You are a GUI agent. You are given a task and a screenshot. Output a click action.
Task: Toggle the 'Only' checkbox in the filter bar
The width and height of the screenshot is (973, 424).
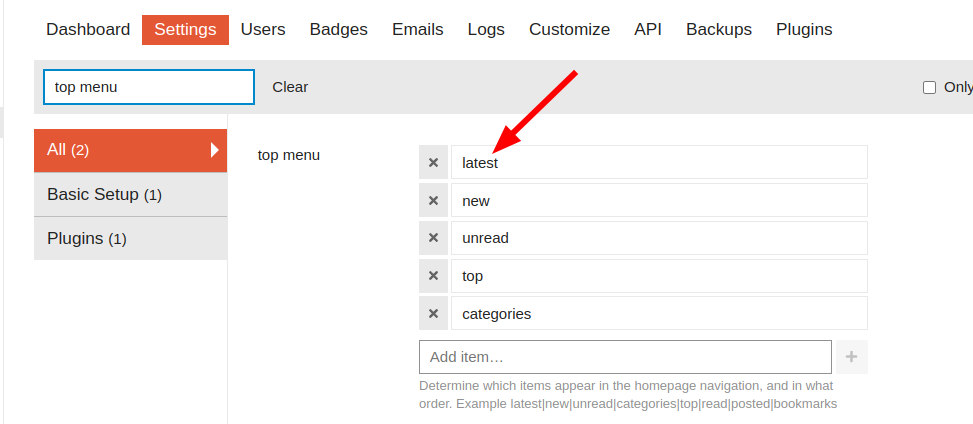click(x=930, y=87)
